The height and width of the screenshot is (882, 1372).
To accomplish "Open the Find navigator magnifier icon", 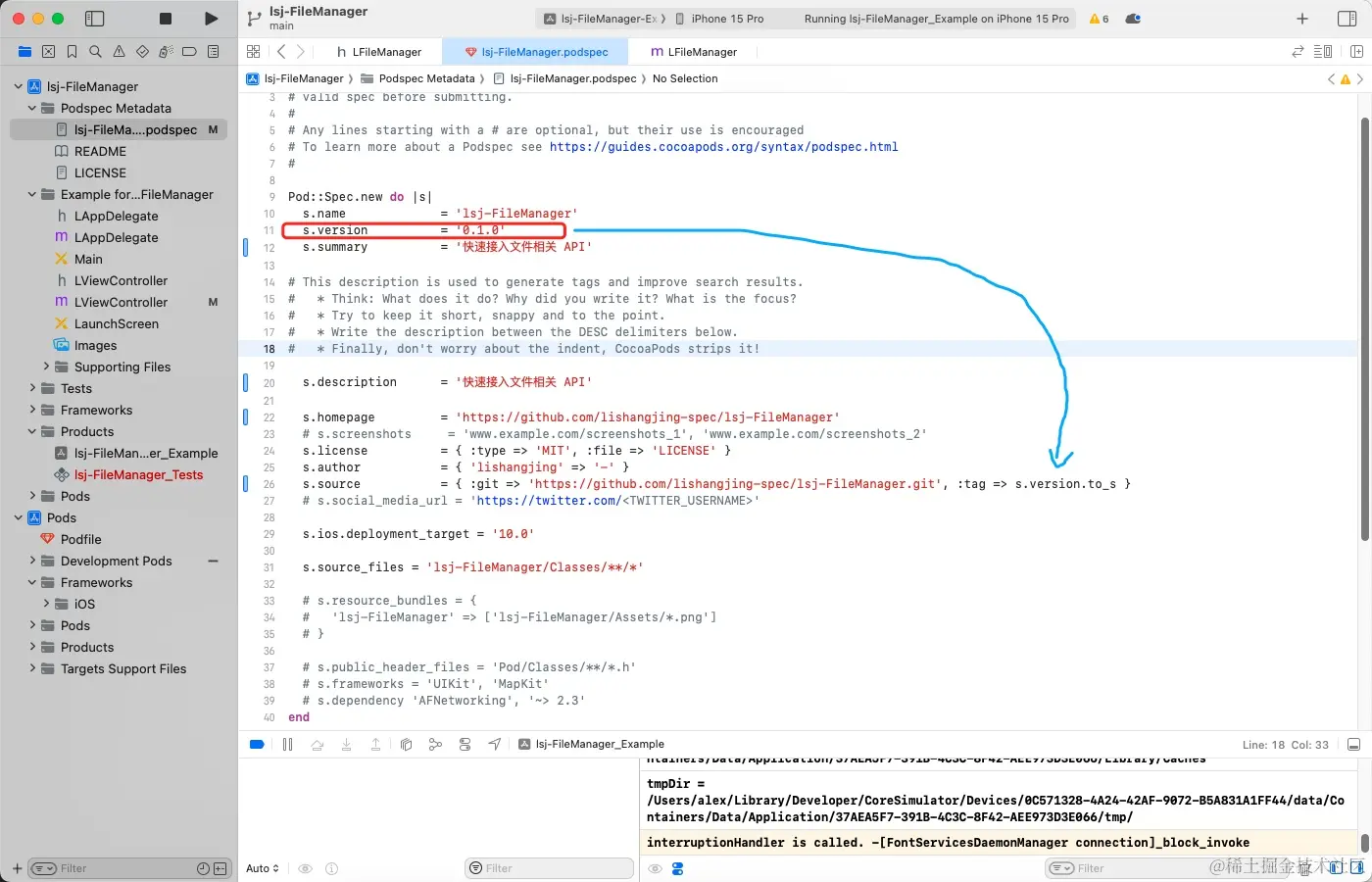I will click(x=95, y=52).
